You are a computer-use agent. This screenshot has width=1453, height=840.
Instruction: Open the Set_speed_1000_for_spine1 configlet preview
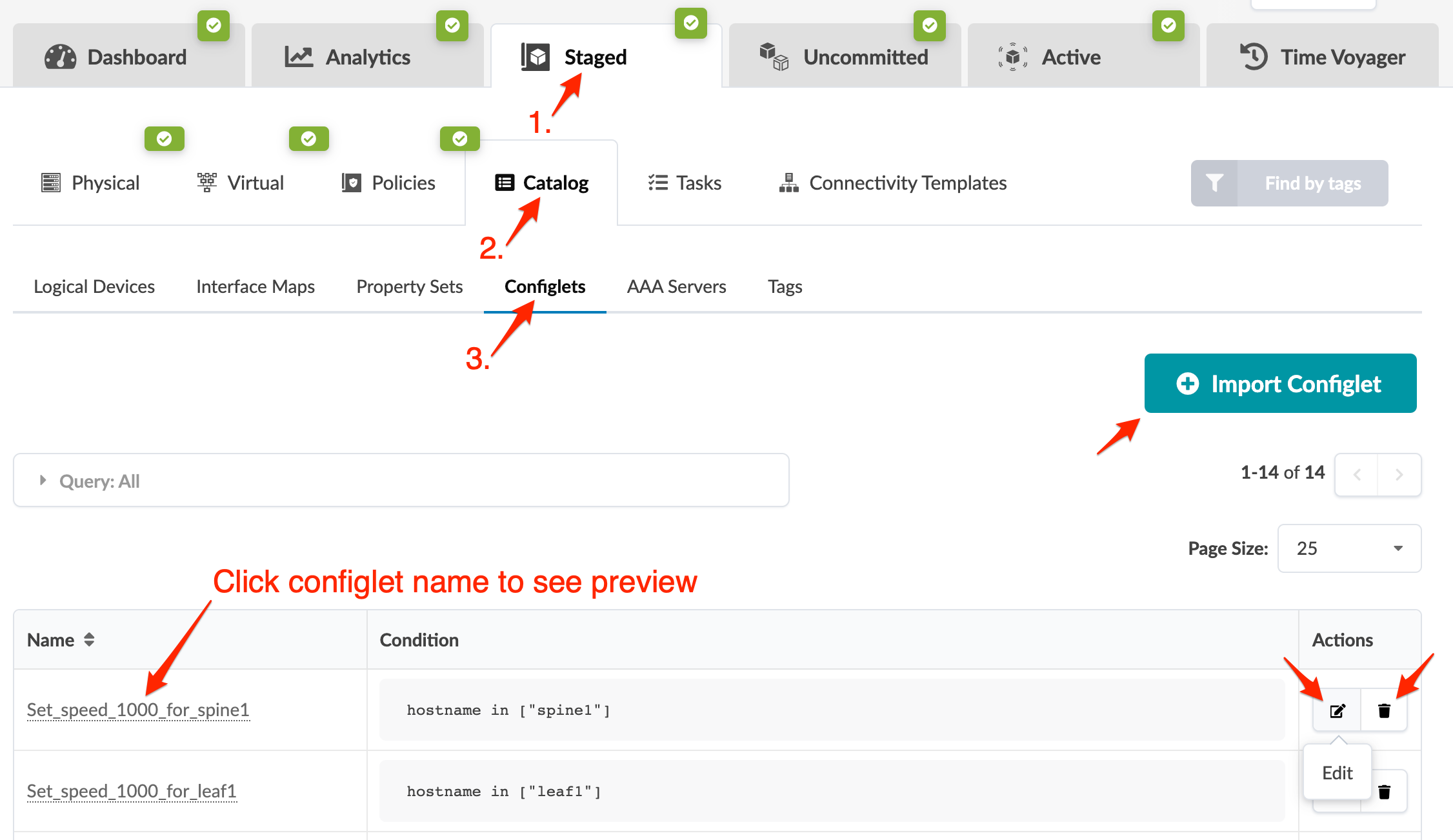coord(138,710)
